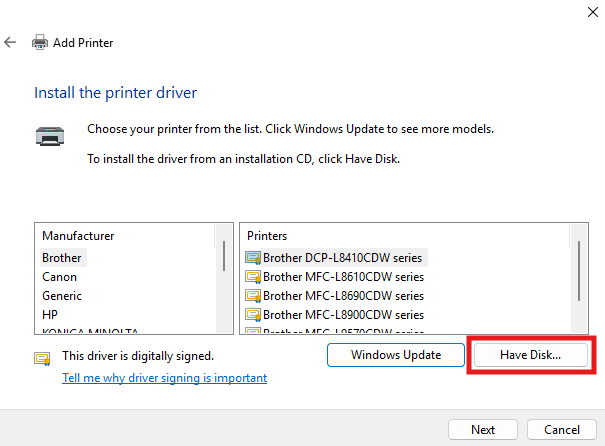The height and width of the screenshot is (446, 605).
Task: Click the Manufacturer column header
Action: click(x=78, y=236)
